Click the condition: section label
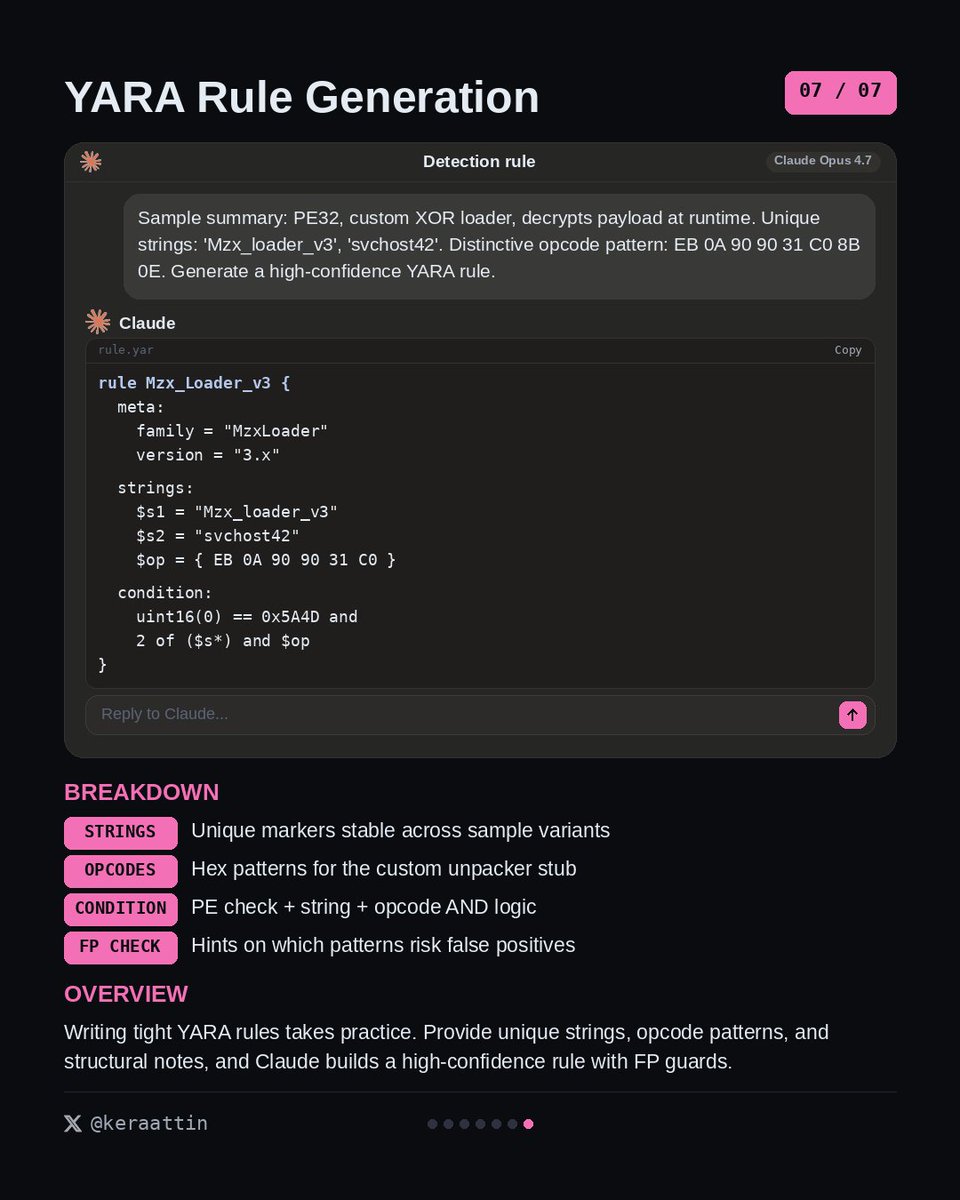 pos(165,593)
